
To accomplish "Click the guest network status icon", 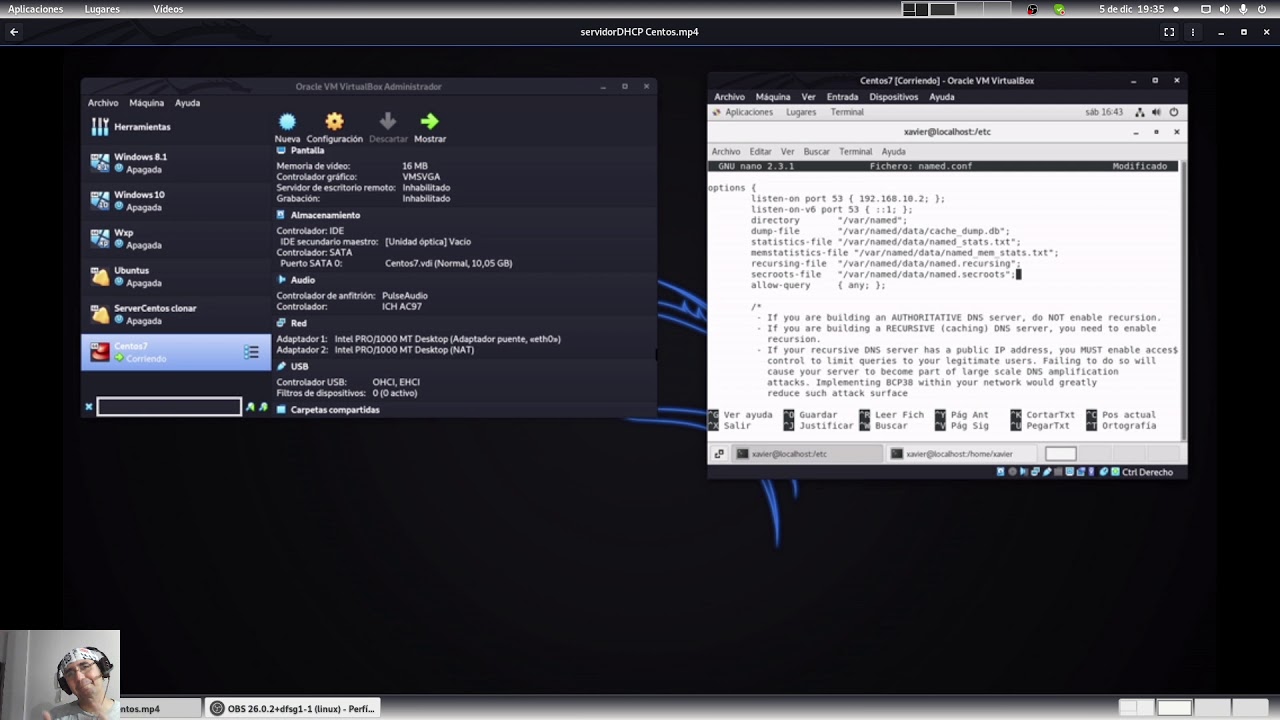I will pos(1140,112).
